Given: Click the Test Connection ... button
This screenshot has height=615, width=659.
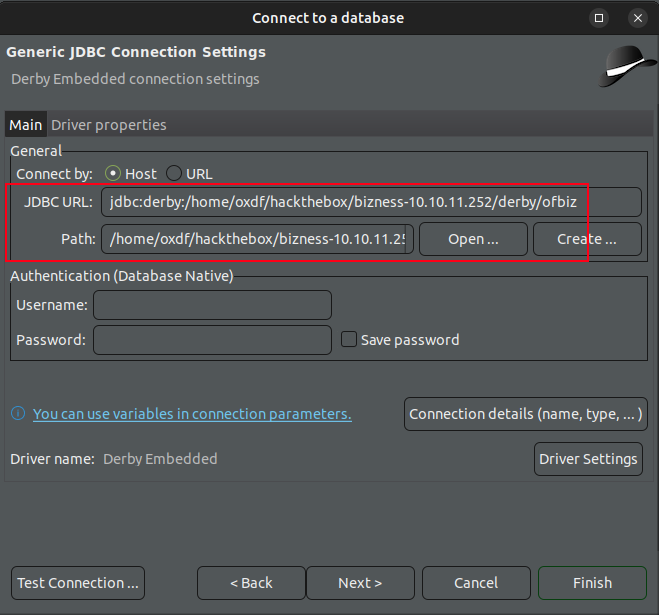Looking at the screenshot, I should pos(78,583).
